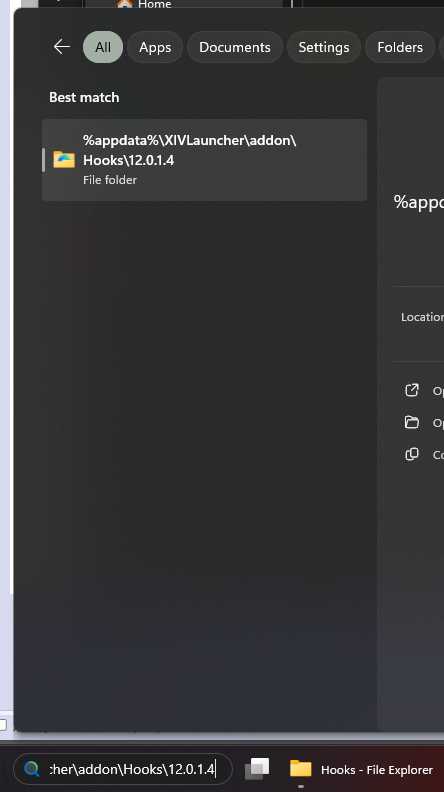
Task: Click the open-in-new-window icon in details pane
Action: [x=412, y=390]
